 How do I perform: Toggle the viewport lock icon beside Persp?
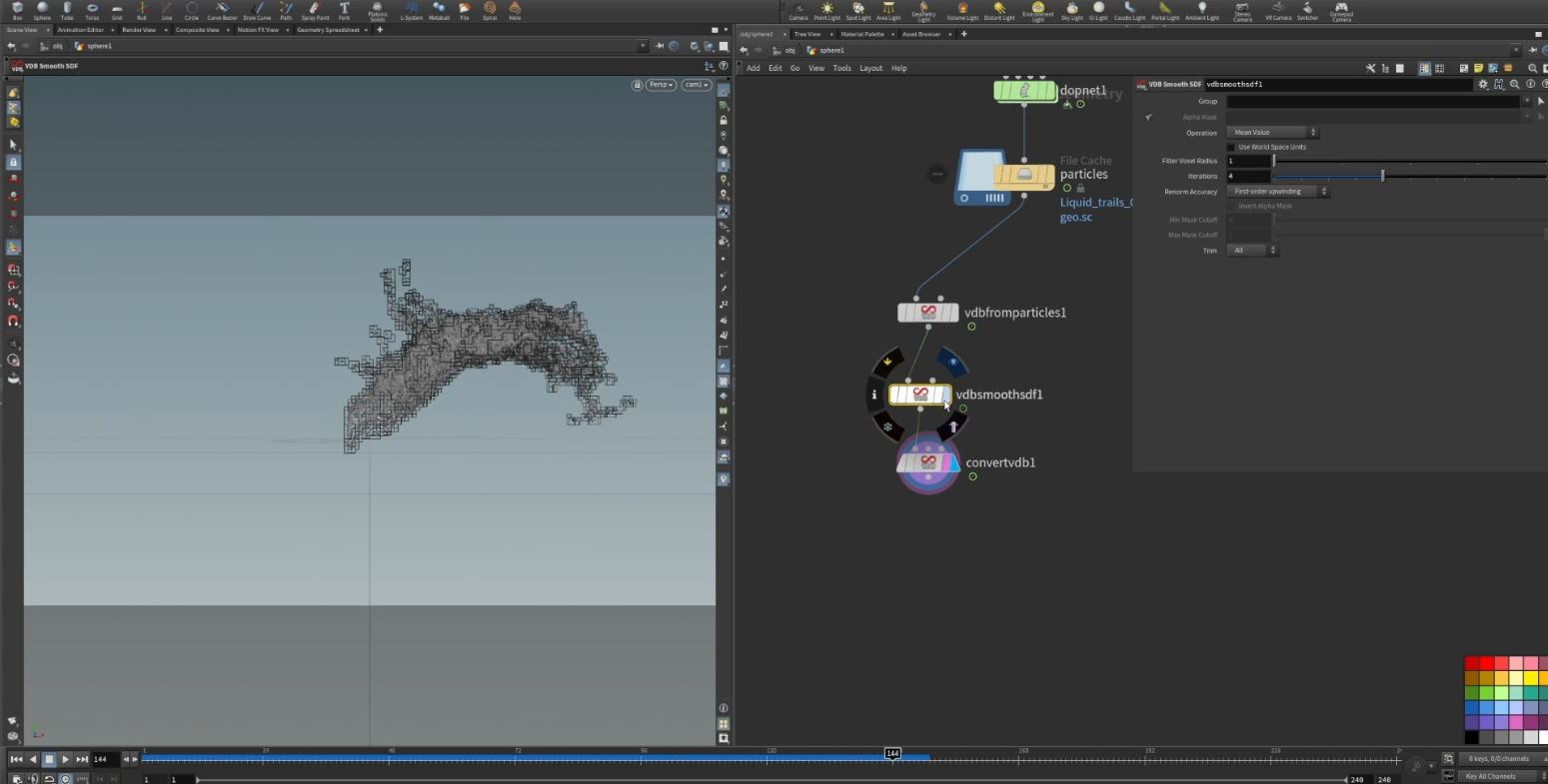click(637, 85)
